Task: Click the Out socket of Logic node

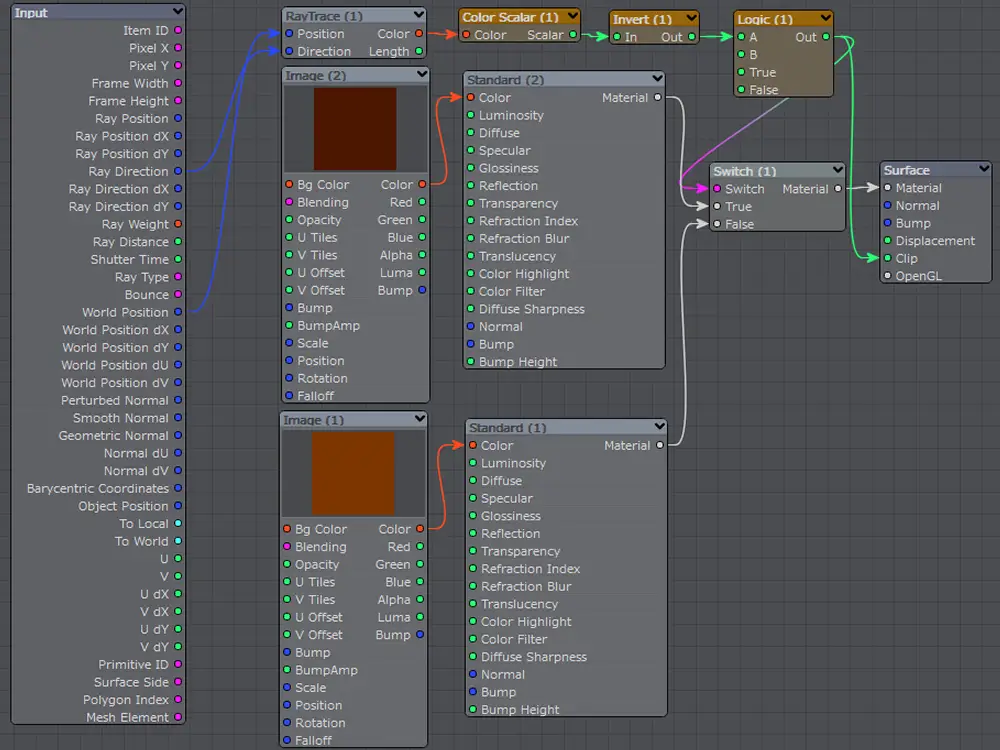Action: click(825, 37)
